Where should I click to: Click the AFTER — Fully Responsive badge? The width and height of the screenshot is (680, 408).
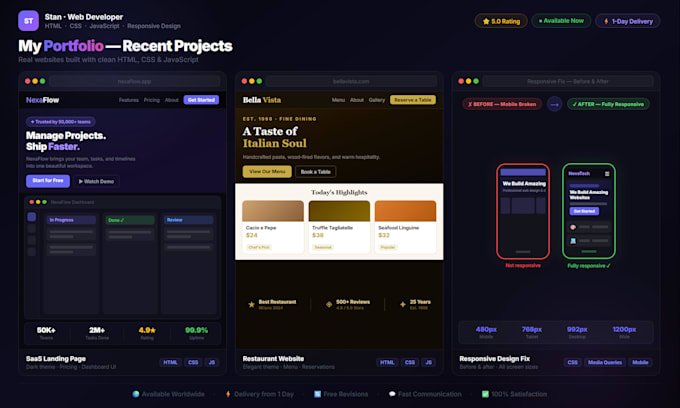608,104
